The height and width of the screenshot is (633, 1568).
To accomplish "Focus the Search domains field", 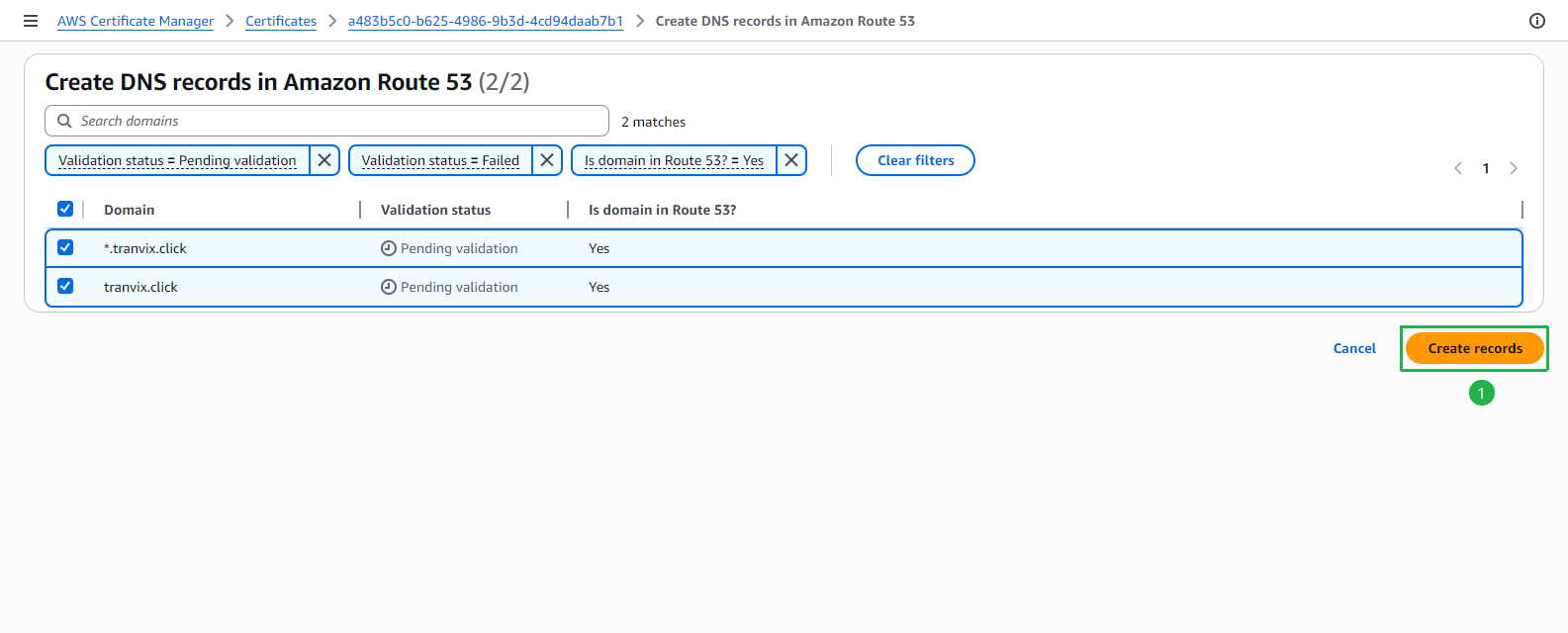I will [x=326, y=121].
